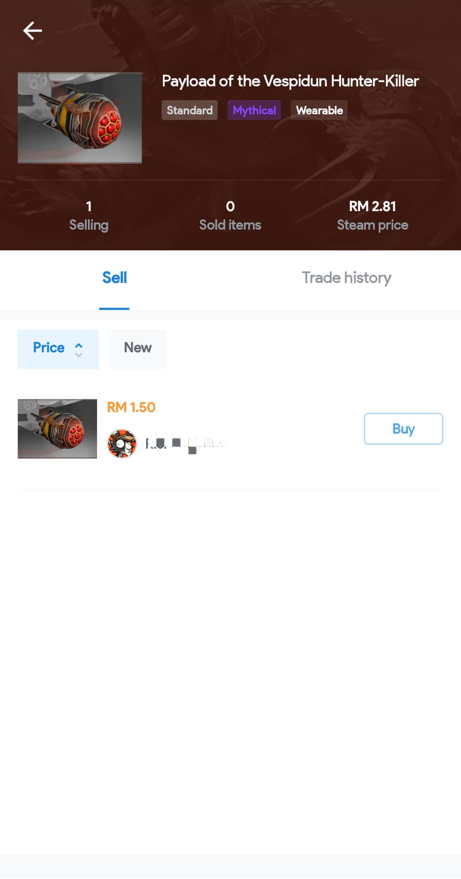View the Selling count stat
Viewport: 461px width, 879px height.
tap(89, 216)
